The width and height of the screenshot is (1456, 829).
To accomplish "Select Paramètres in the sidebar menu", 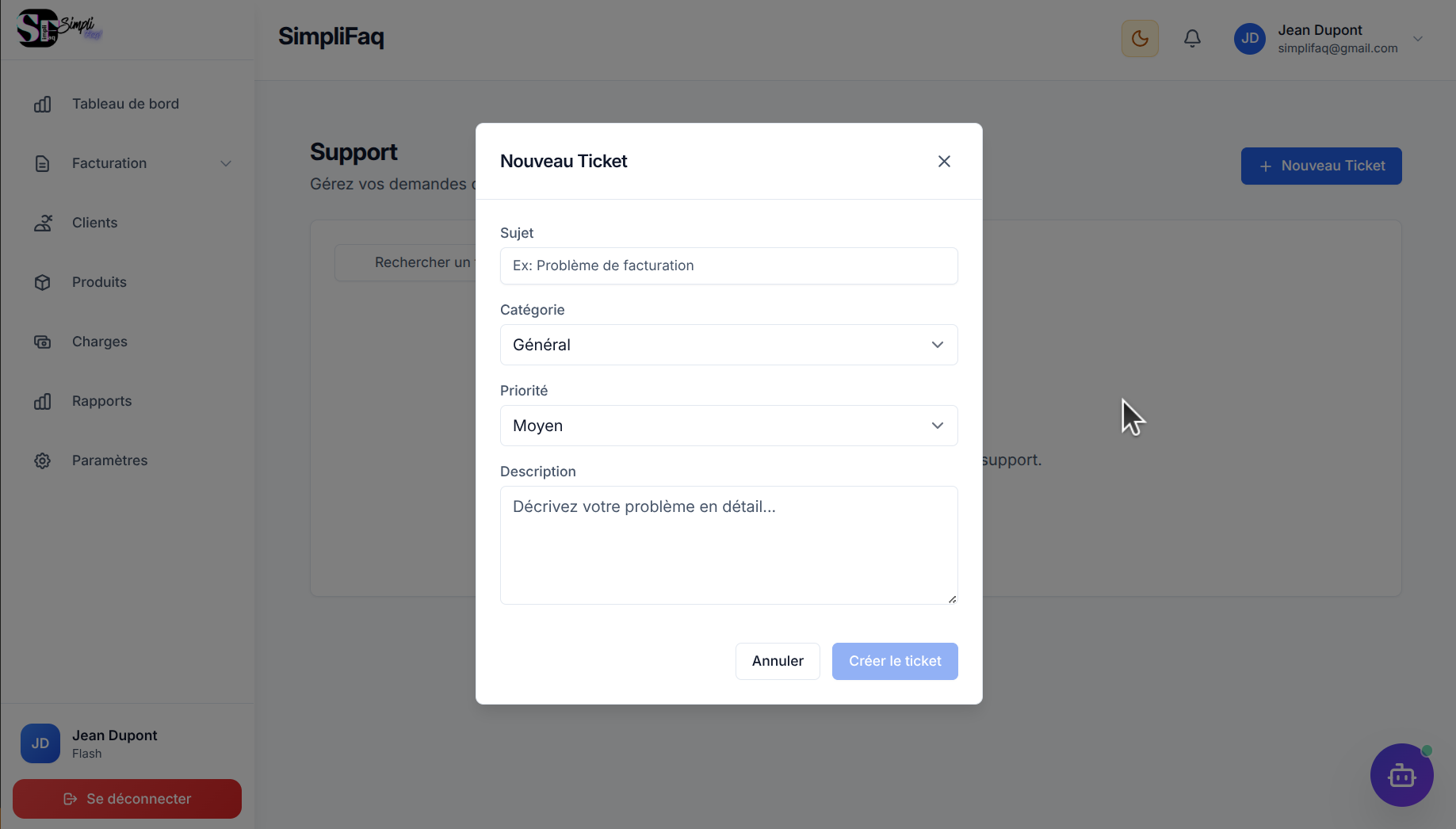I will pos(109,460).
